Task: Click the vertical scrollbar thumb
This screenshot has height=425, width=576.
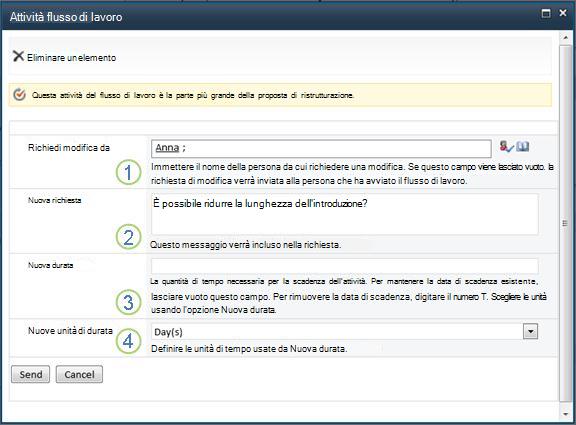Action: 565,223
